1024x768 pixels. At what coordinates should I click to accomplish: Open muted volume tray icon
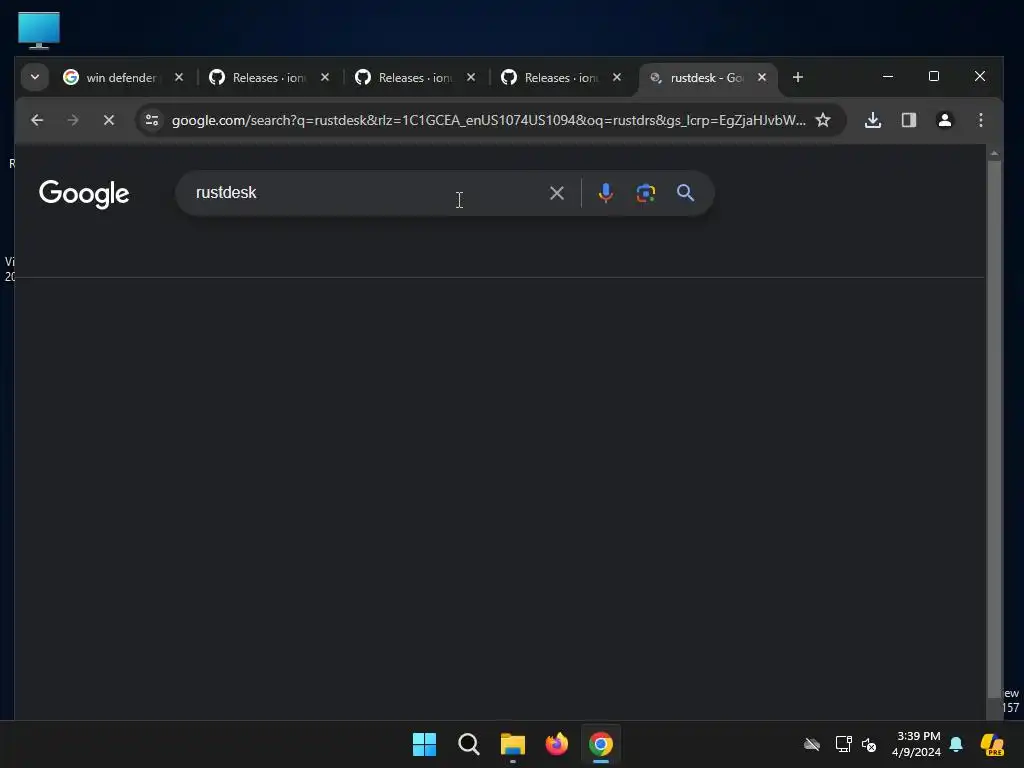tap(869, 744)
